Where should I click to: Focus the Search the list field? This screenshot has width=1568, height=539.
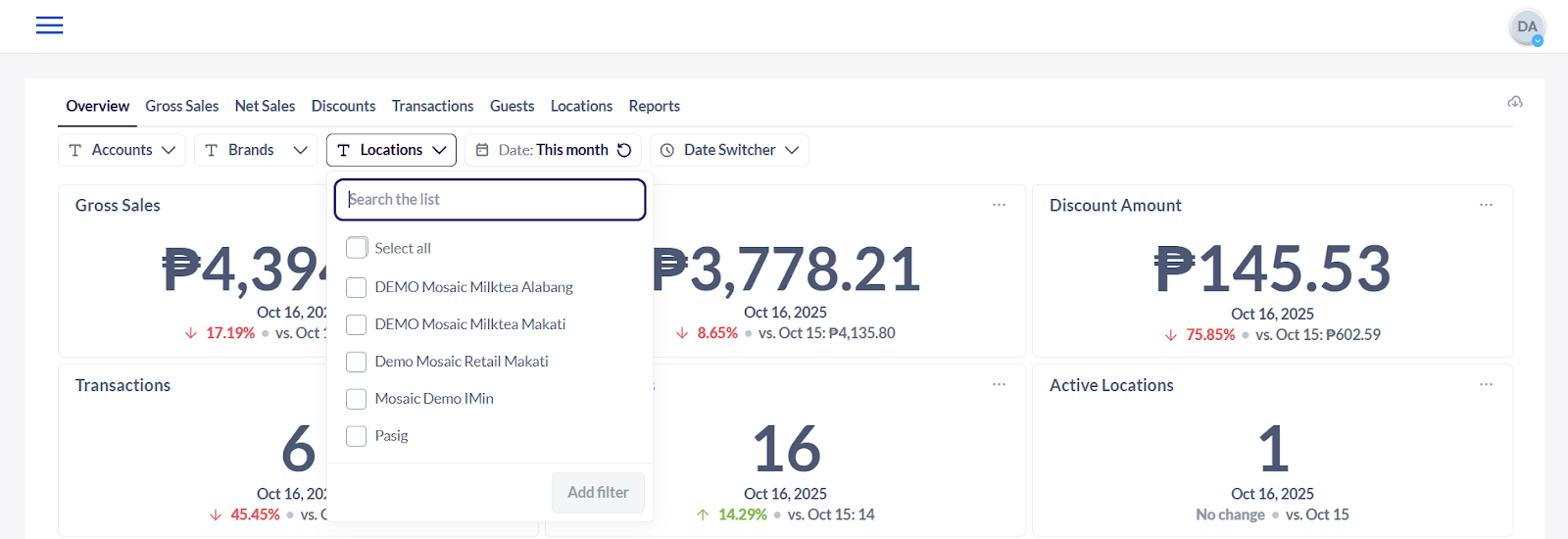pos(490,200)
